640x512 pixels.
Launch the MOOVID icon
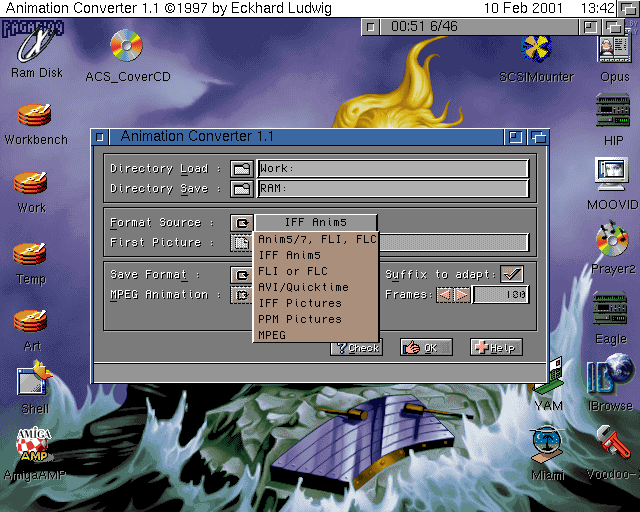pos(611,174)
